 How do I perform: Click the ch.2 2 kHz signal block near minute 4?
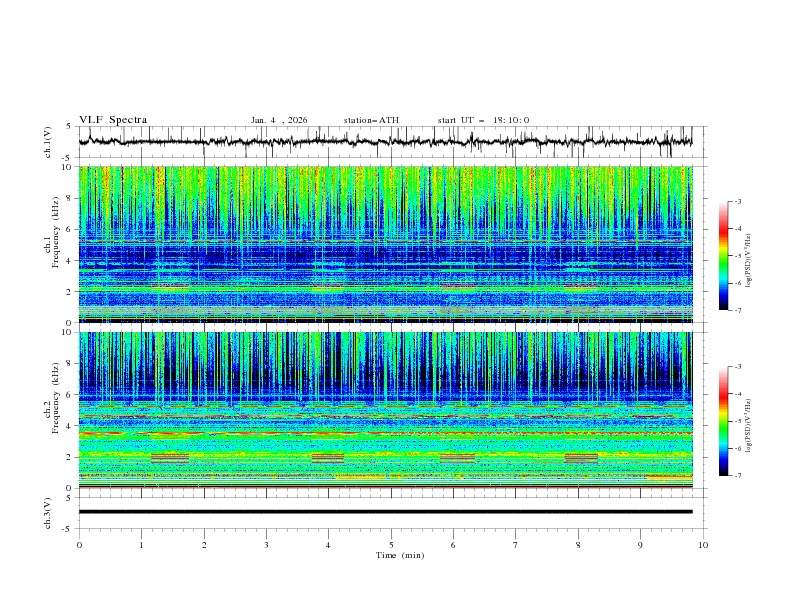tap(328, 458)
